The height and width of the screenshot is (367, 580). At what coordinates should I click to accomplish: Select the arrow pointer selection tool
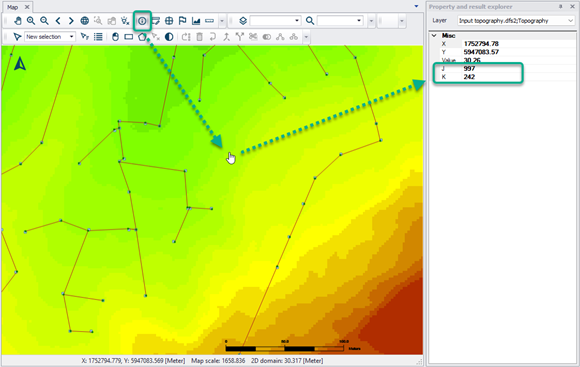(17, 37)
